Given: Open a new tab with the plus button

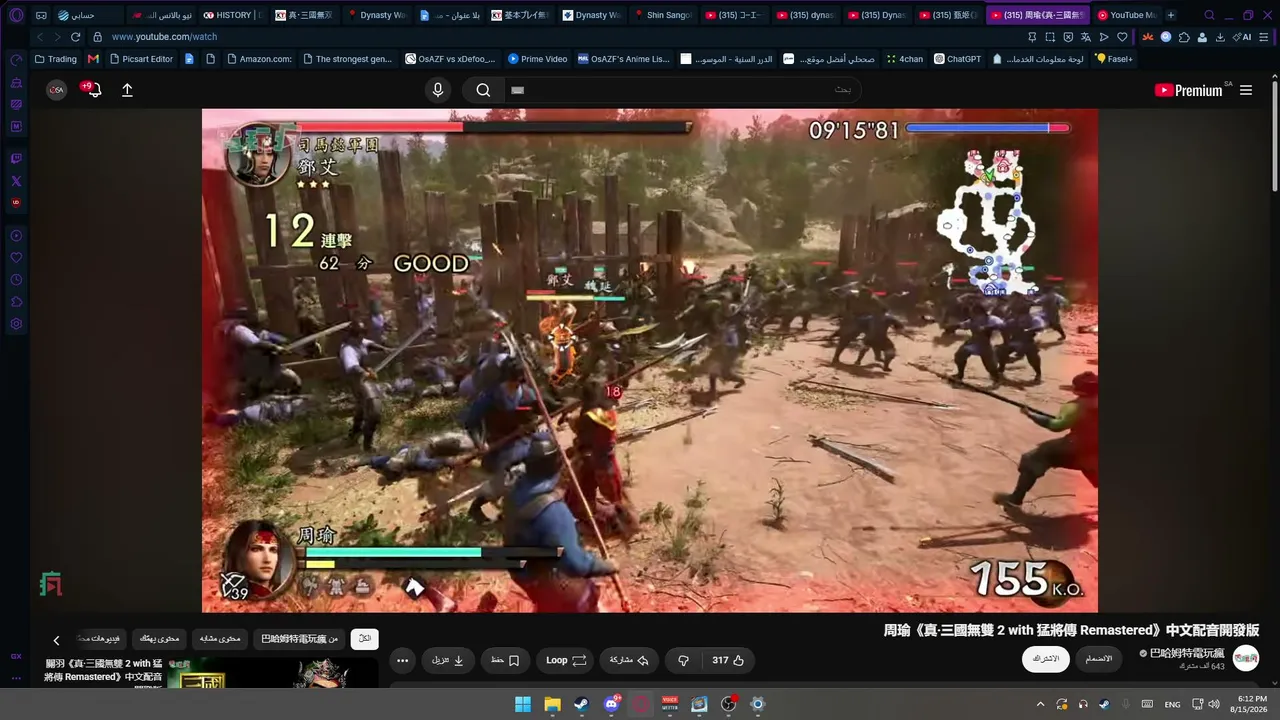Looking at the screenshot, I should pyautogui.click(x=1171, y=15).
